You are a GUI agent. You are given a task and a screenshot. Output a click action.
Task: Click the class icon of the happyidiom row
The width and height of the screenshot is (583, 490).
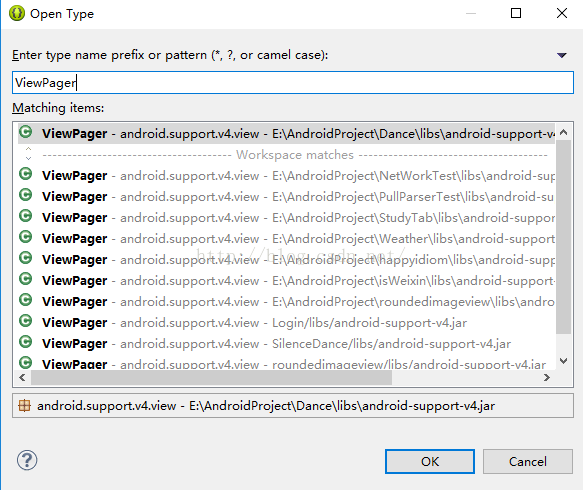coord(26,258)
